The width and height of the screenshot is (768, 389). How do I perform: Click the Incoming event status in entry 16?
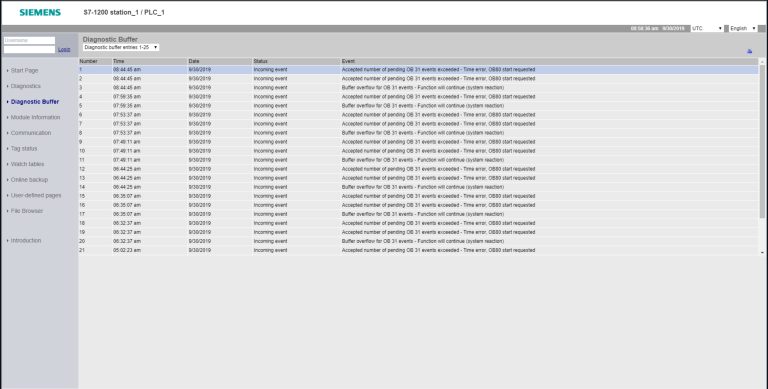point(270,205)
